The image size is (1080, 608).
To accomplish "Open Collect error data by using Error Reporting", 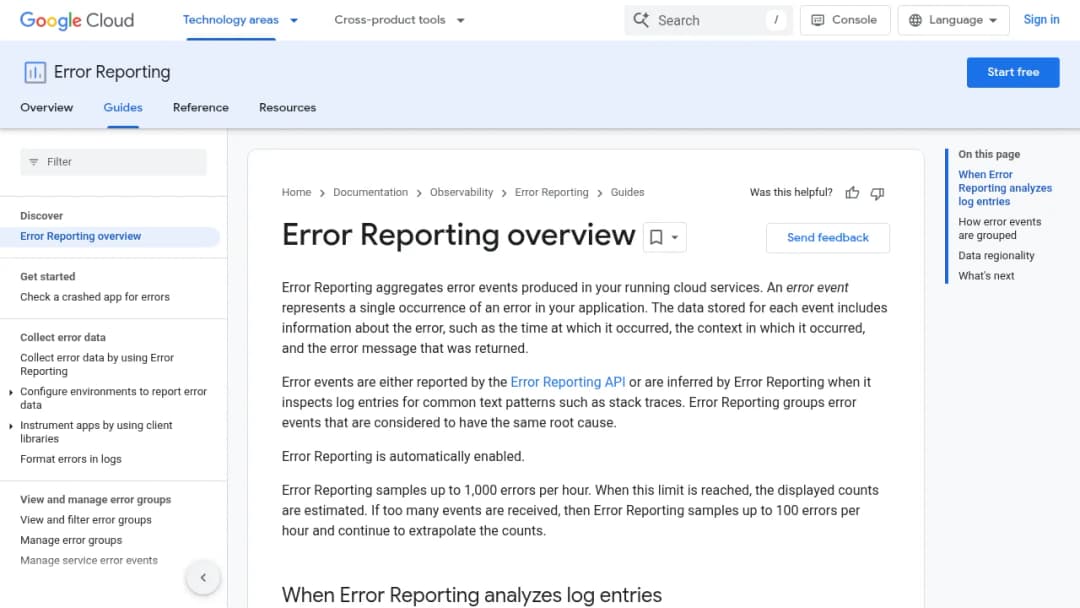I will click(x=96, y=364).
